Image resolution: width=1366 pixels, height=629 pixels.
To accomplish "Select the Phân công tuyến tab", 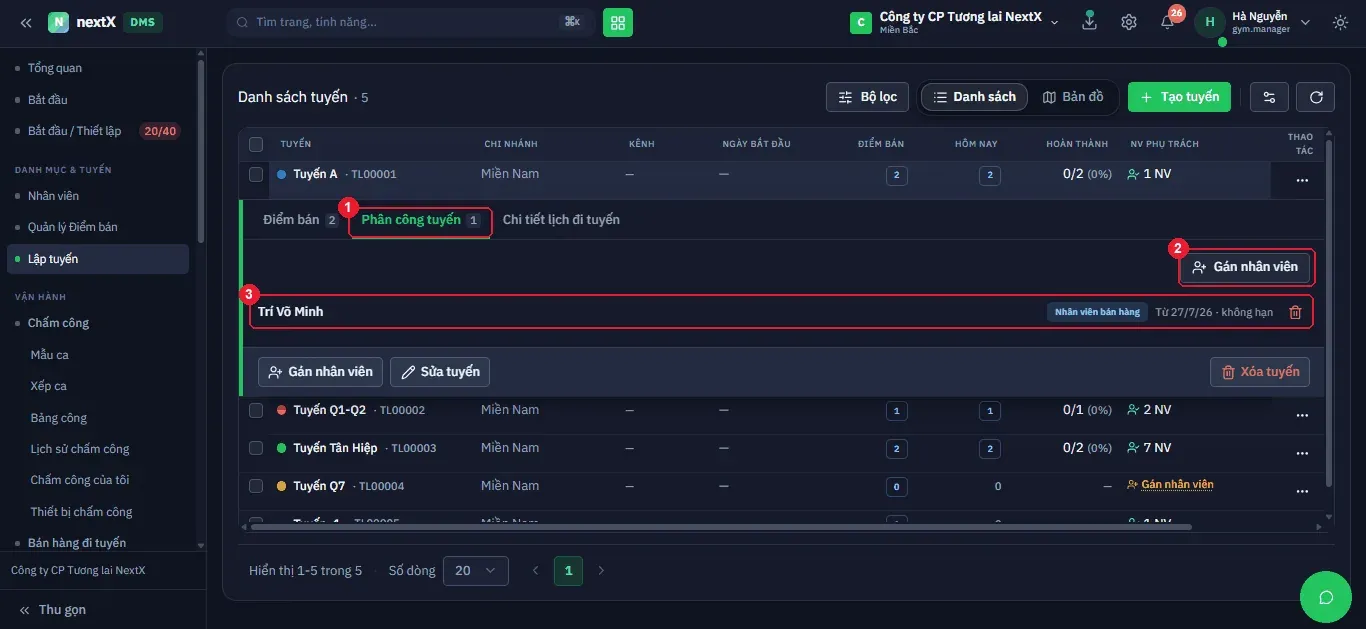I will 421,220.
